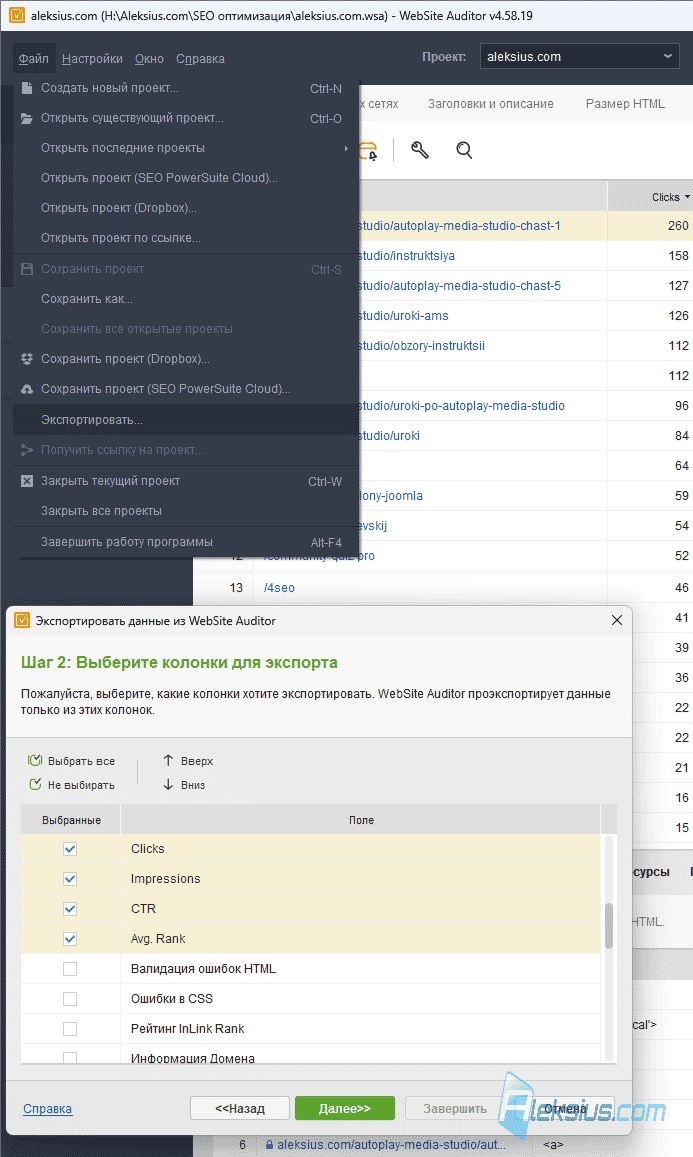Viewport: 693px width, 1157px height.
Task: Click the Dropbox icon beside Сохранить проект (Dropbox)
Action: point(27,359)
